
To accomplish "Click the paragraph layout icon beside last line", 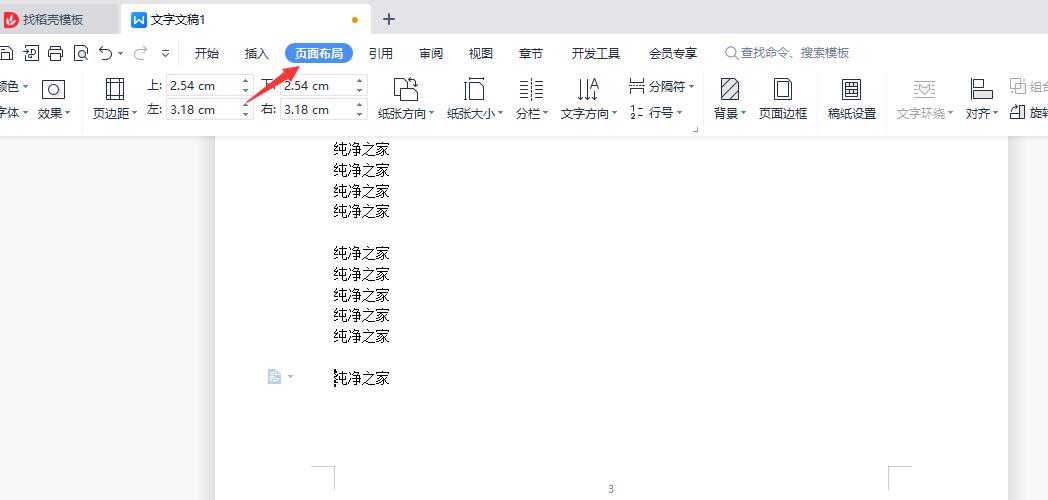I will [274, 377].
